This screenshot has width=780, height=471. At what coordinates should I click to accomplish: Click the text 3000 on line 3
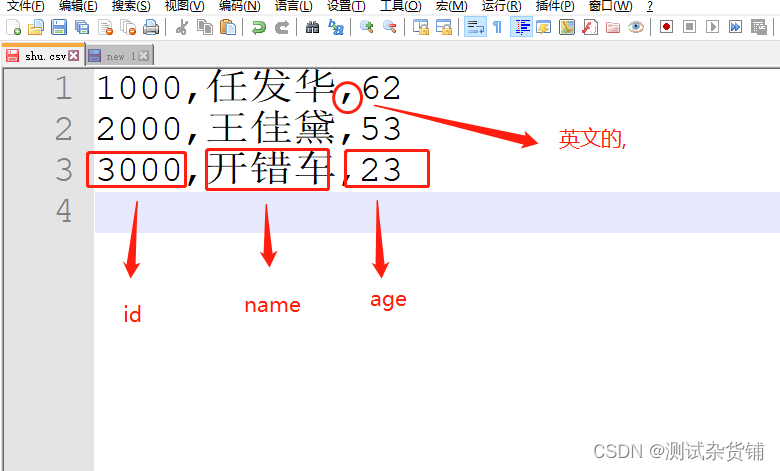(139, 170)
